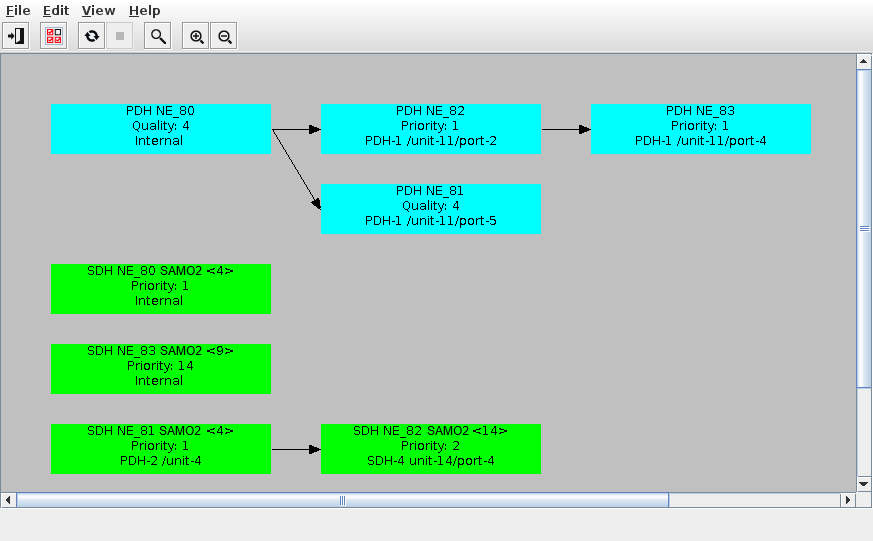This screenshot has width=873, height=541.
Task: Click the magnifier search icon
Action: [157, 36]
